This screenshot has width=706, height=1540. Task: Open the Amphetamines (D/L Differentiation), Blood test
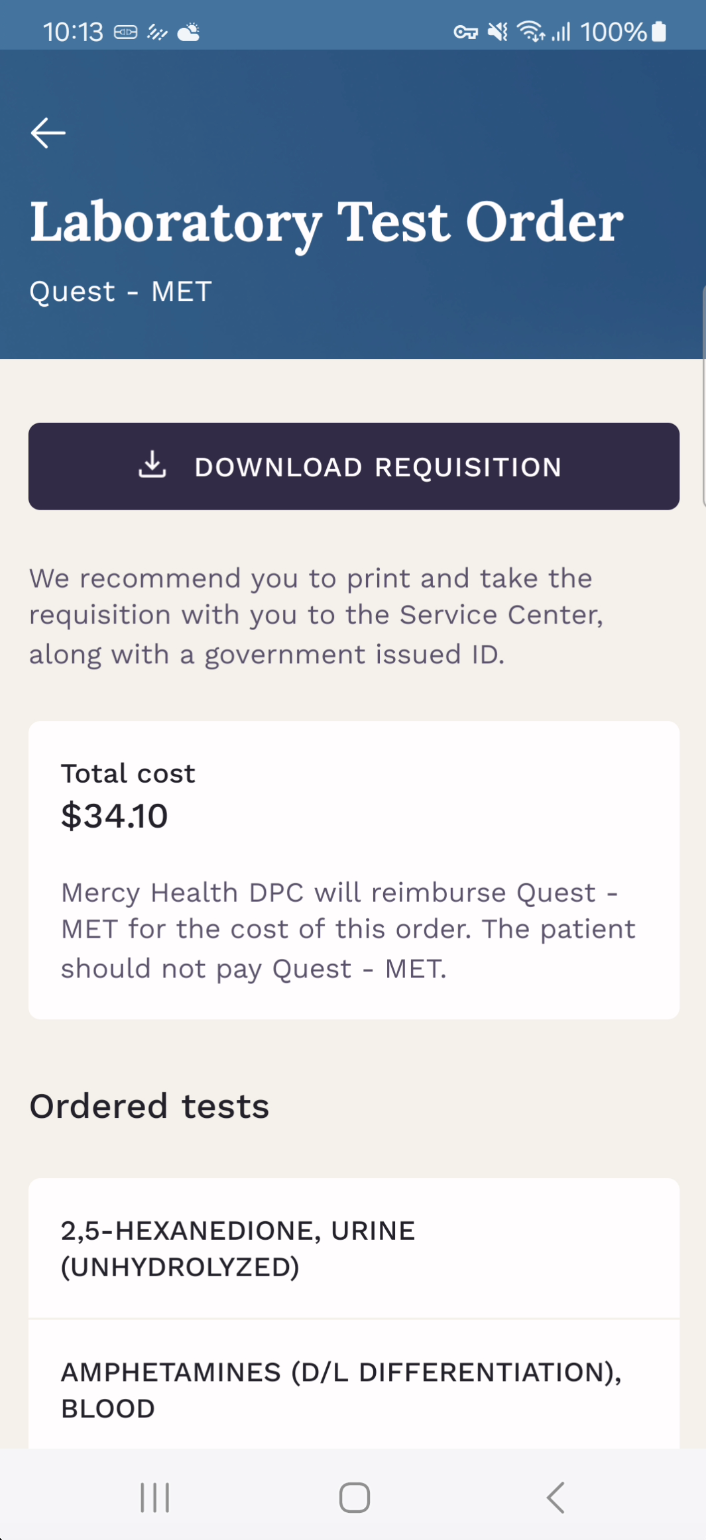coord(354,1389)
